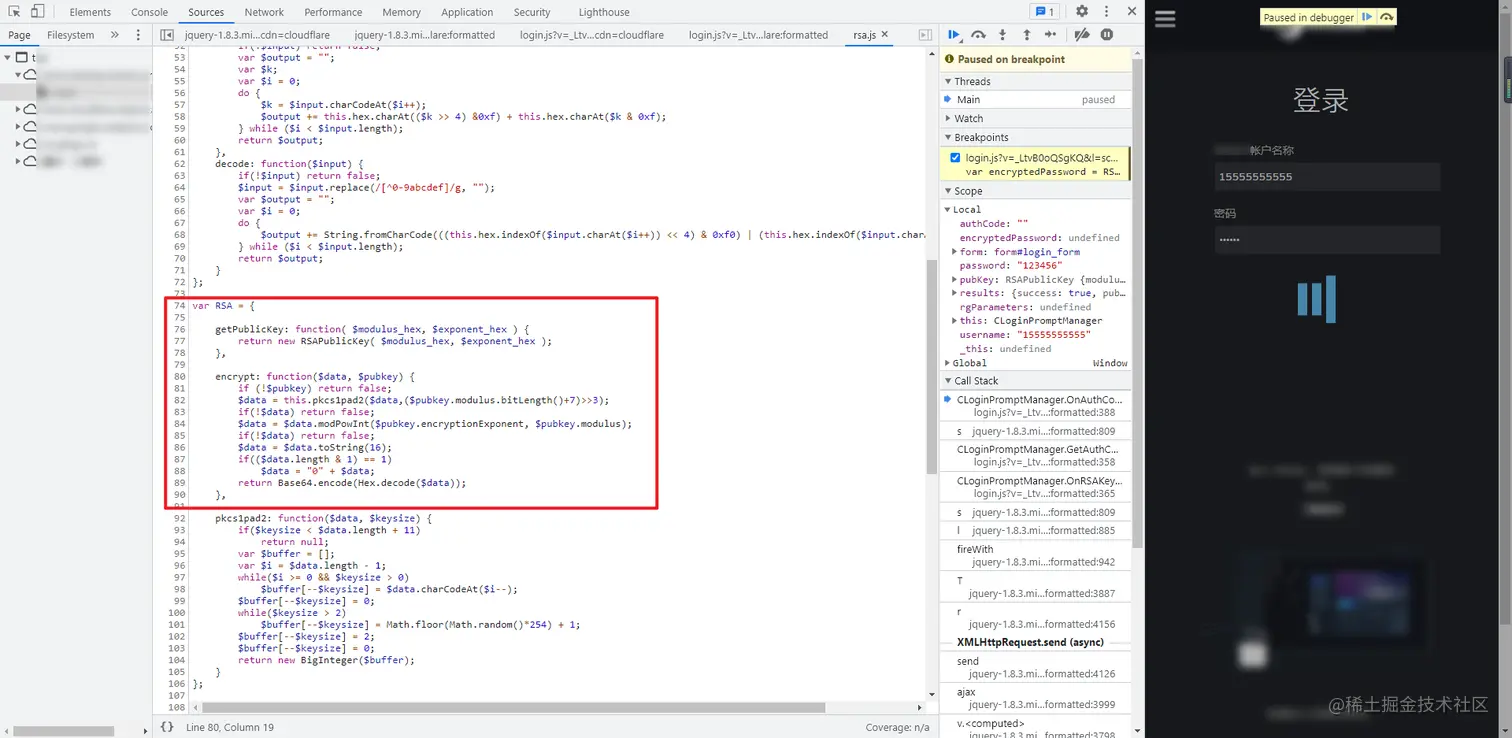Select CLoginPromptManager.GetAuthC… call stack frame
The image size is (1512, 738).
coord(1036,456)
